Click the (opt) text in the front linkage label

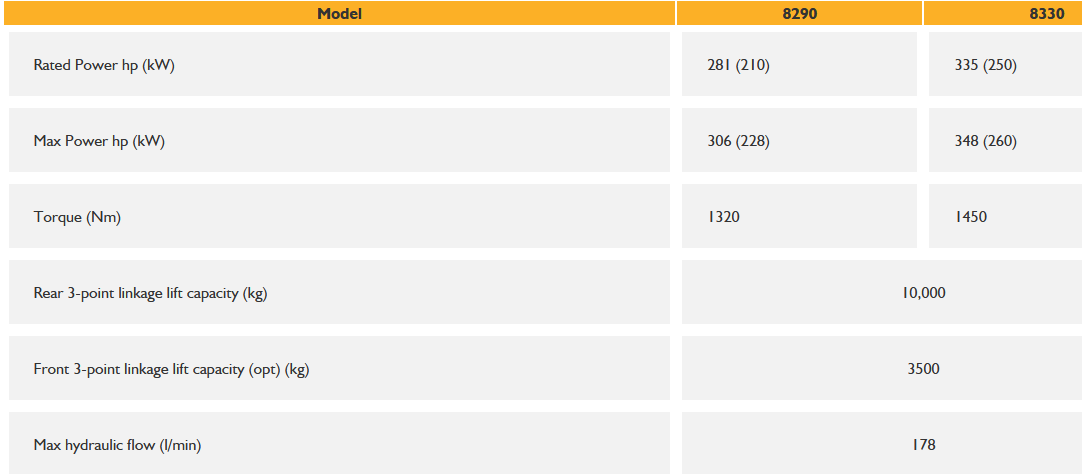(265, 369)
